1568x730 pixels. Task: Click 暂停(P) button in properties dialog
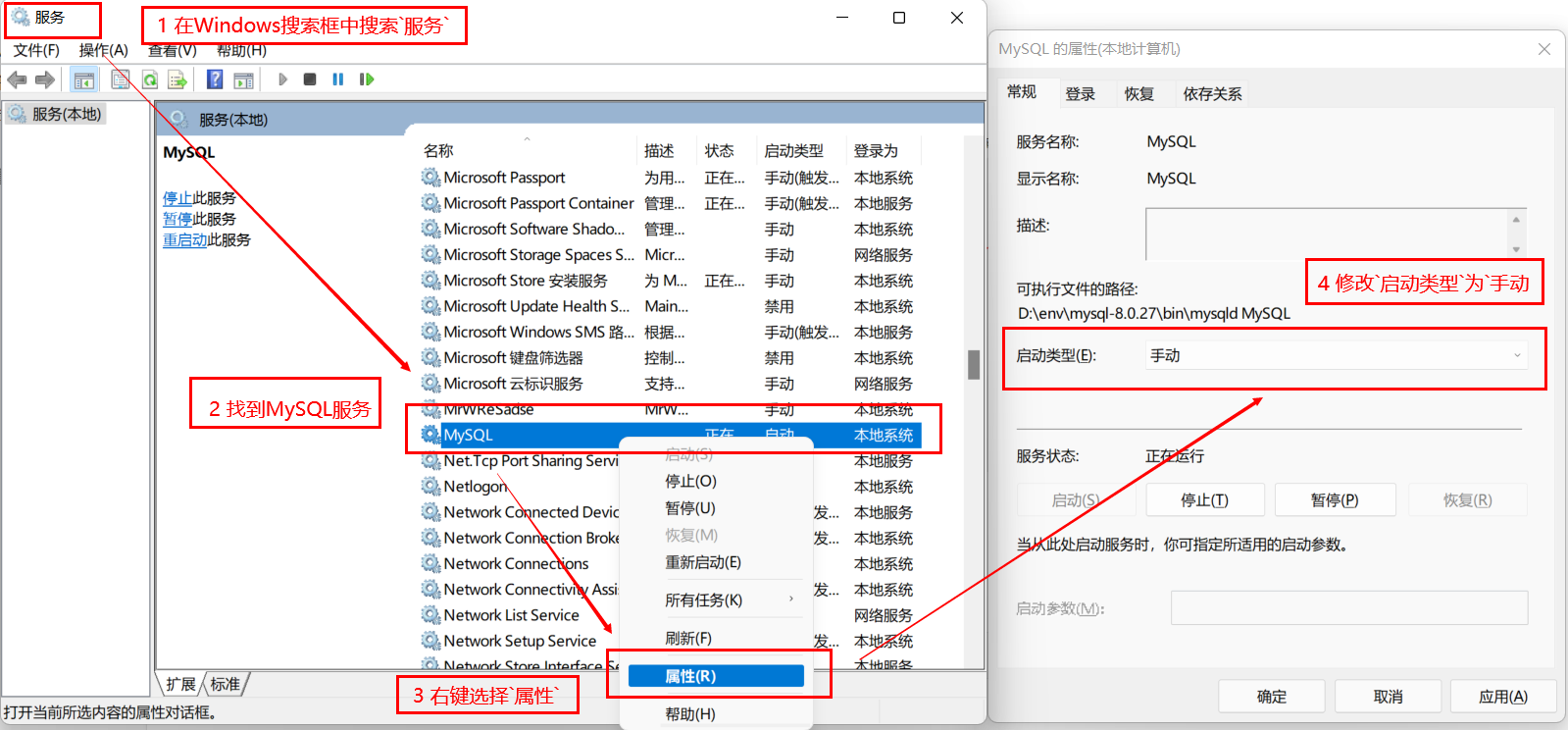(x=1335, y=500)
